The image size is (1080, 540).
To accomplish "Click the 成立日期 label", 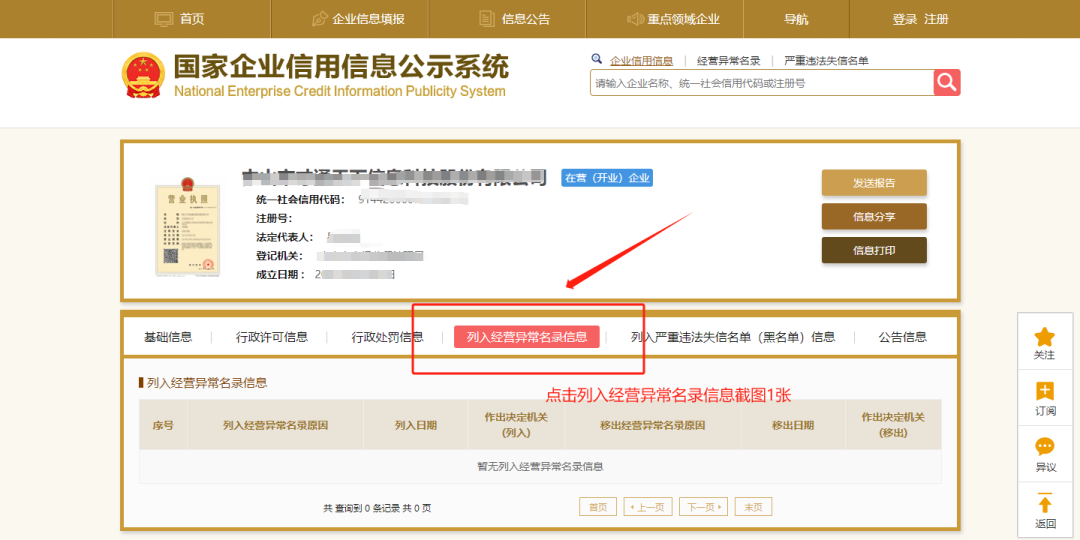I will [x=280, y=274].
